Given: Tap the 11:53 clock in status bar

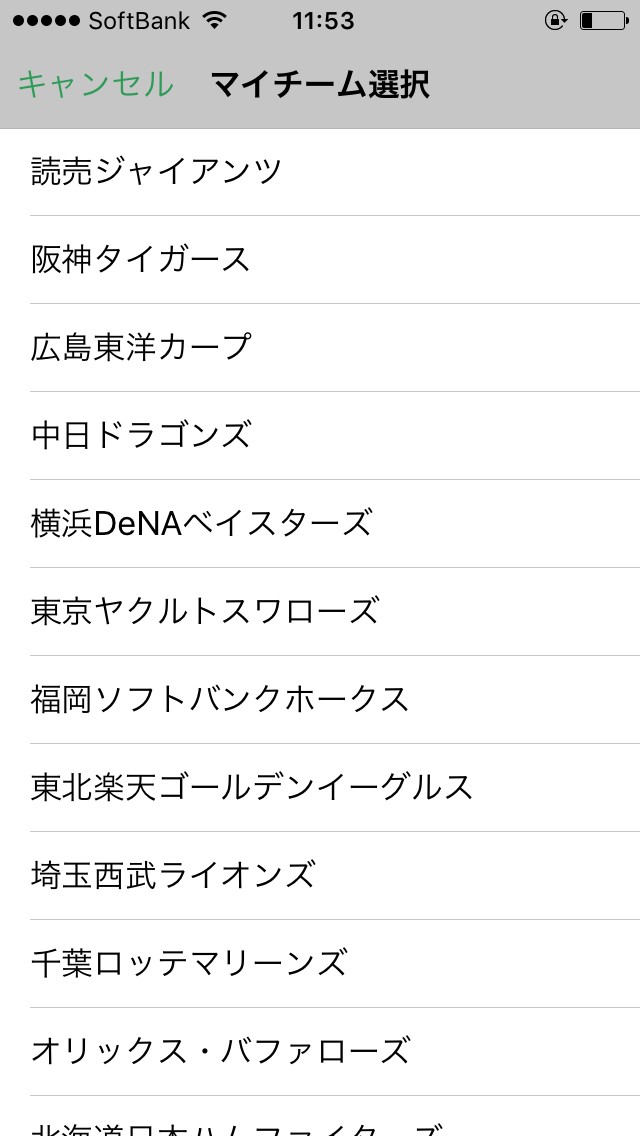Looking at the screenshot, I should (323, 20).
